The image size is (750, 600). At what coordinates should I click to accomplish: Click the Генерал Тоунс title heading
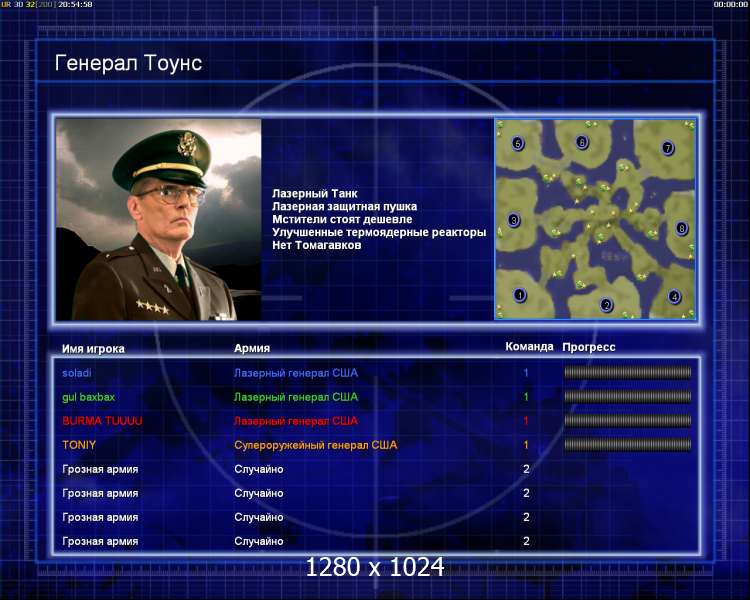[128, 63]
